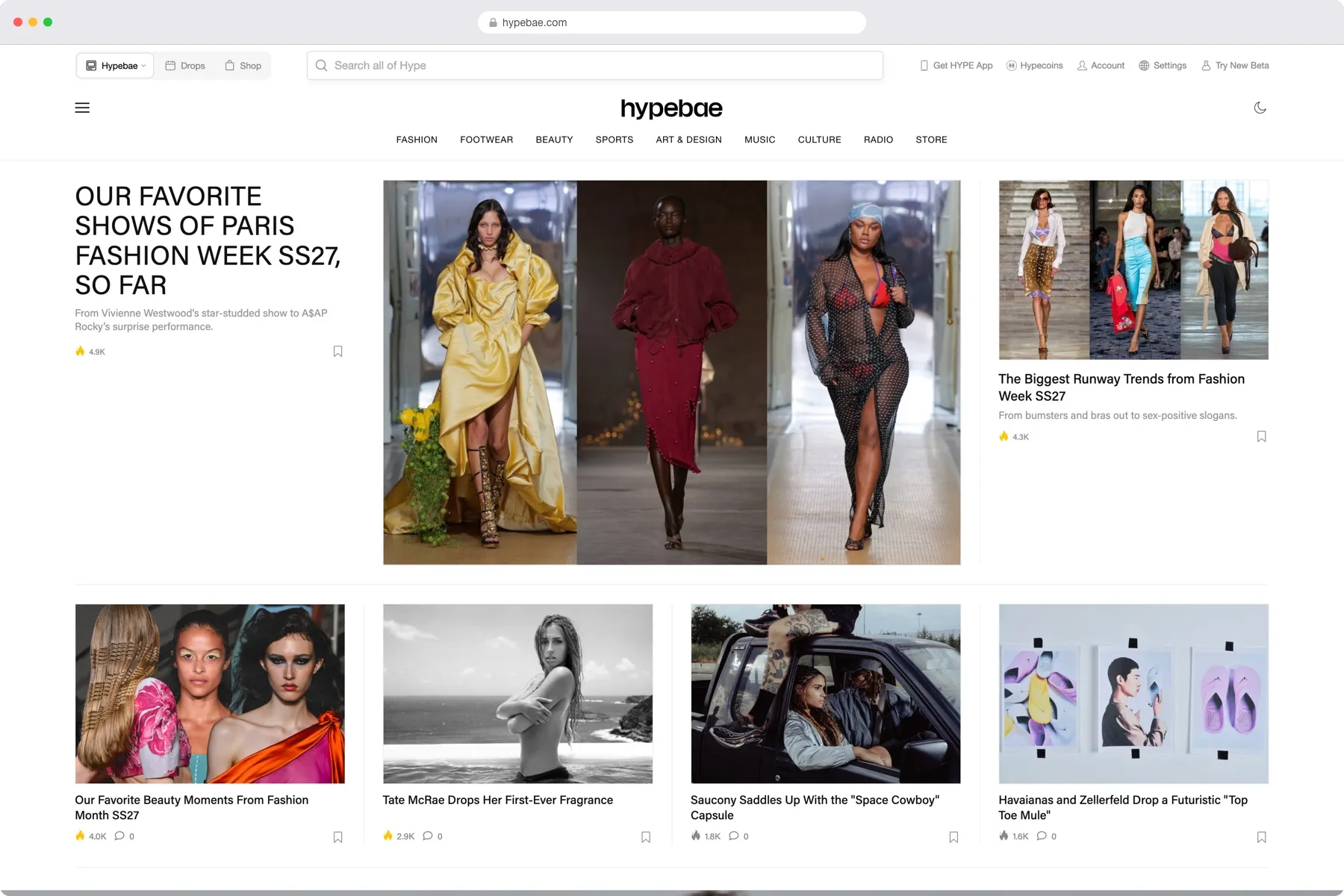Open the FASHION nav category
The image size is (1344, 896).
click(417, 140)
